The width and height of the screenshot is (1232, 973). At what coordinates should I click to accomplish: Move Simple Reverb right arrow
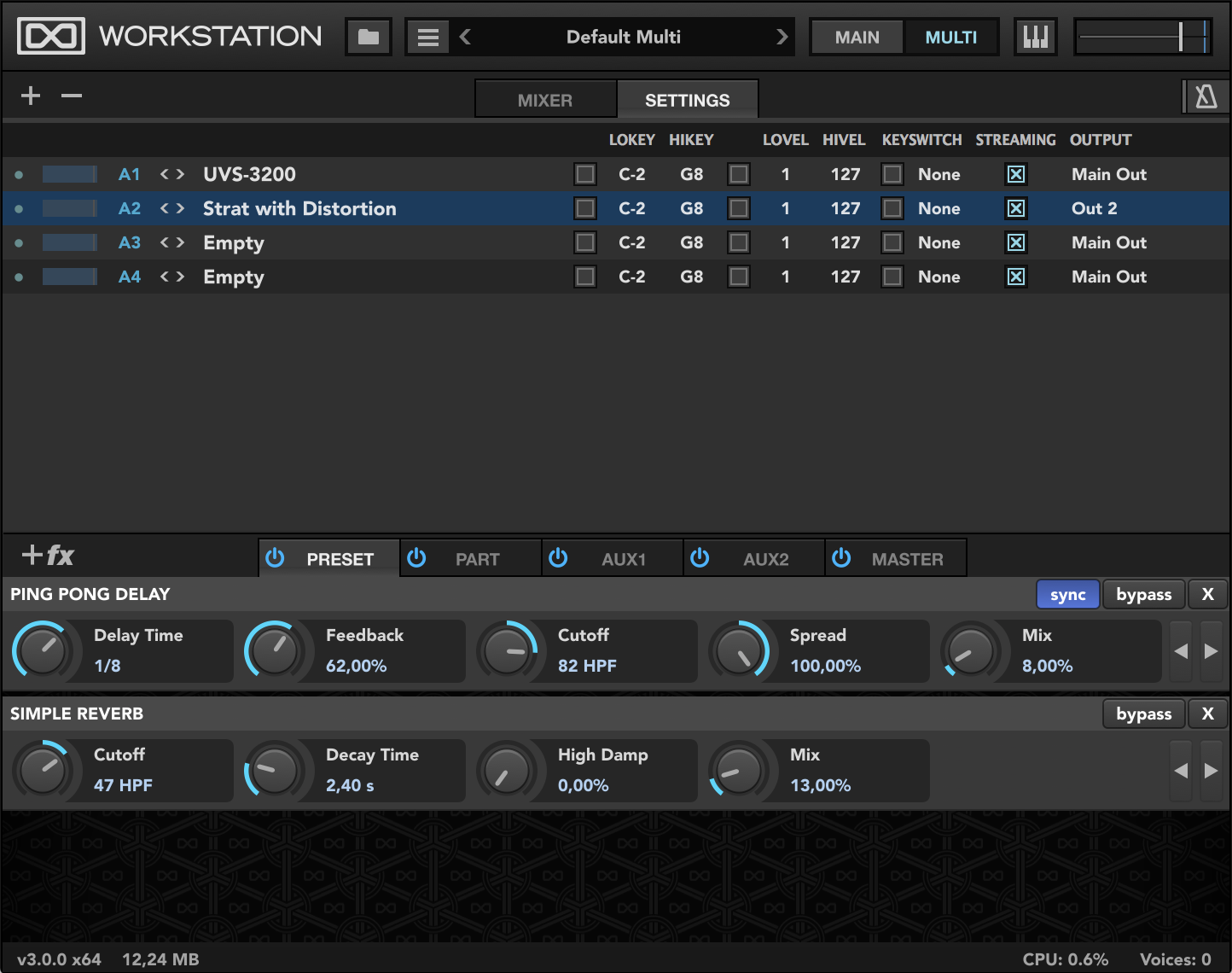pos(1212,771)
